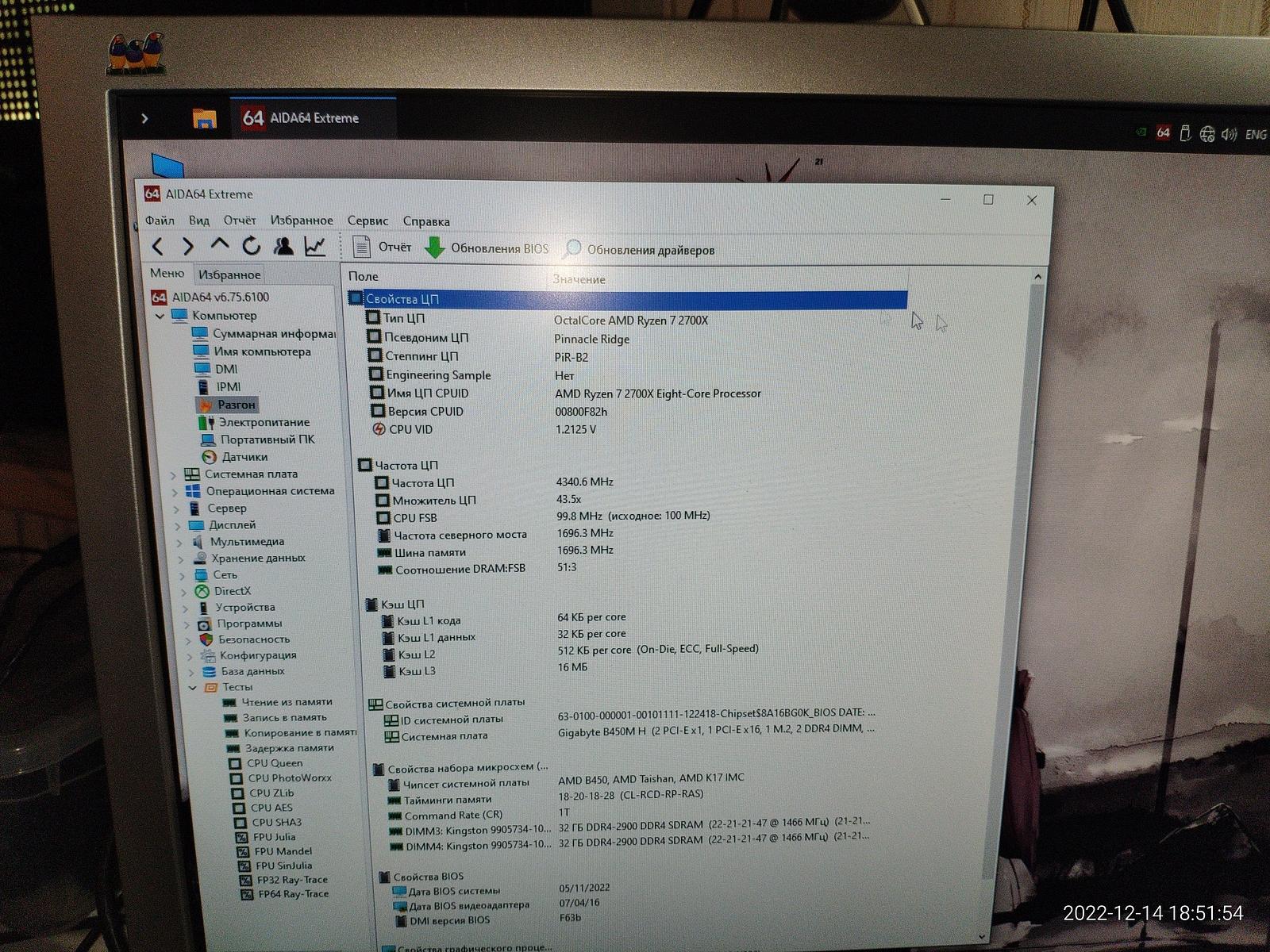
Task: Click the Отчёт report toolbar button
Action: (x=383, y=247)
